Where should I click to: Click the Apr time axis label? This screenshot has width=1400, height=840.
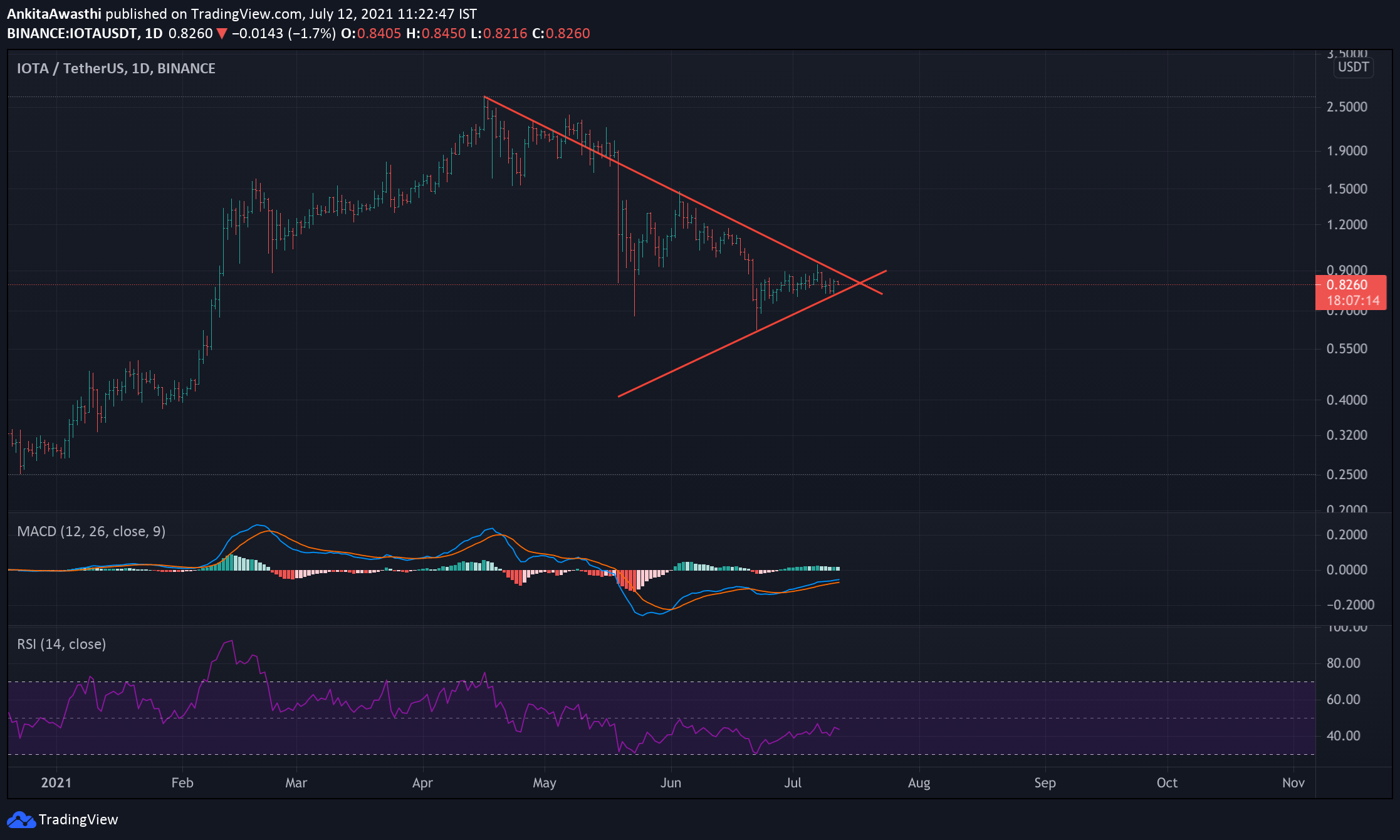click(422, 782)
